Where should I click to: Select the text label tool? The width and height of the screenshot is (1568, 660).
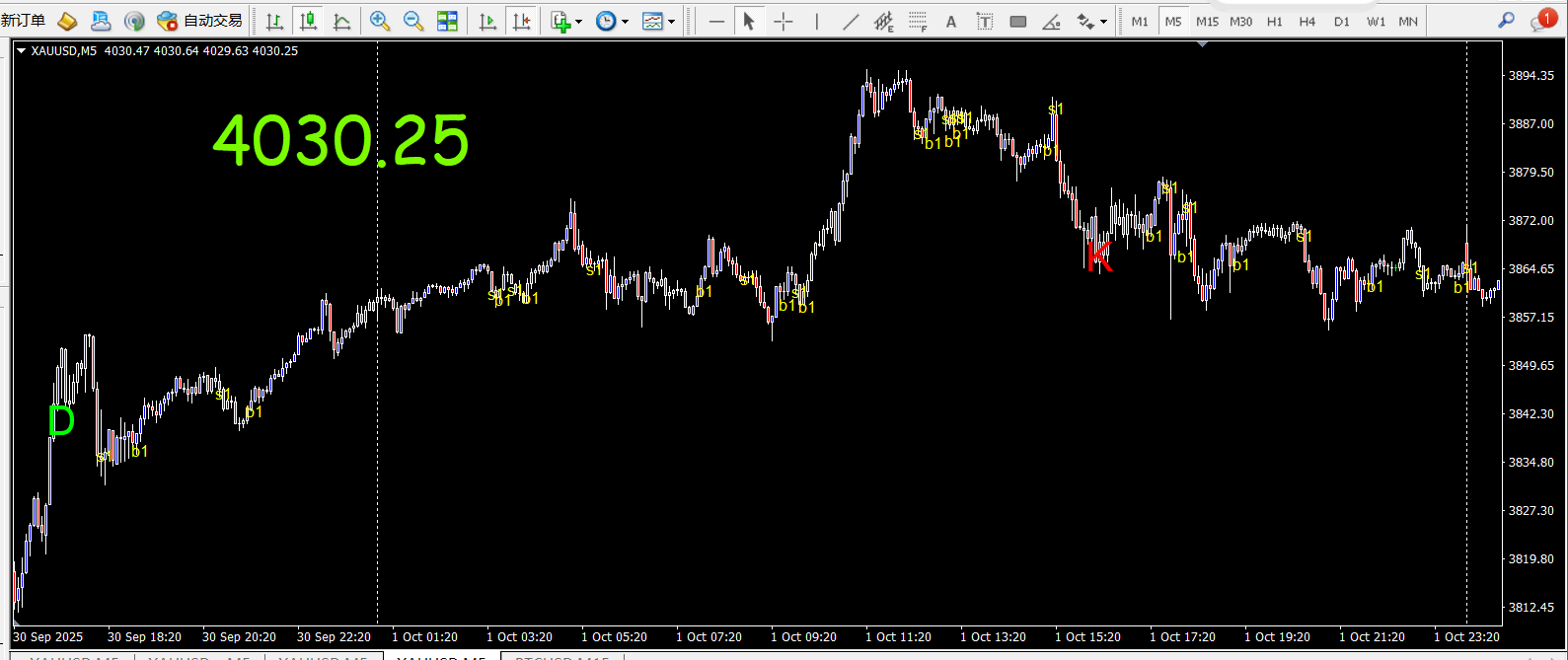point(985,21)
